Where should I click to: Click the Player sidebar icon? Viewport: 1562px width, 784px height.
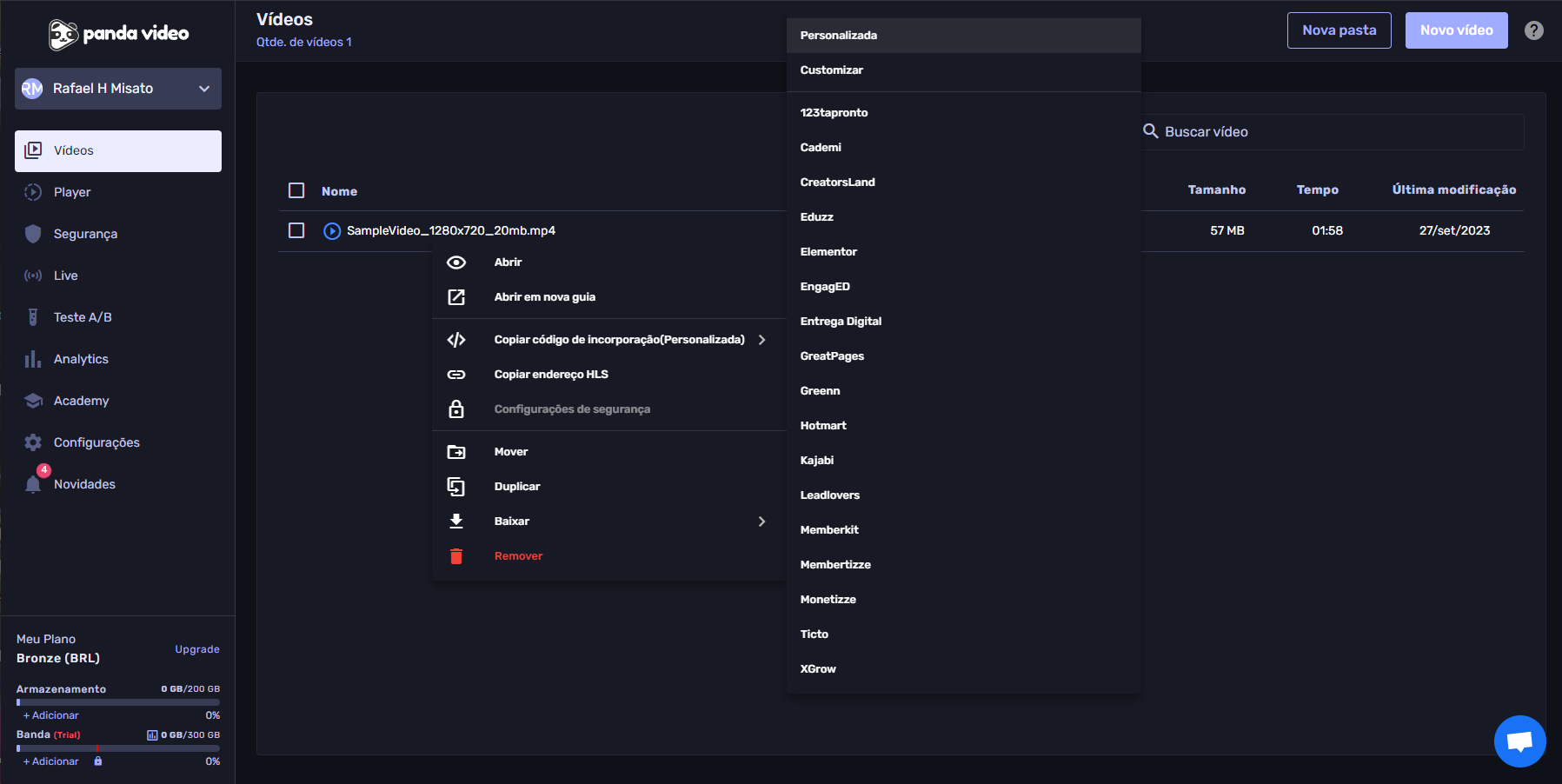33,192
